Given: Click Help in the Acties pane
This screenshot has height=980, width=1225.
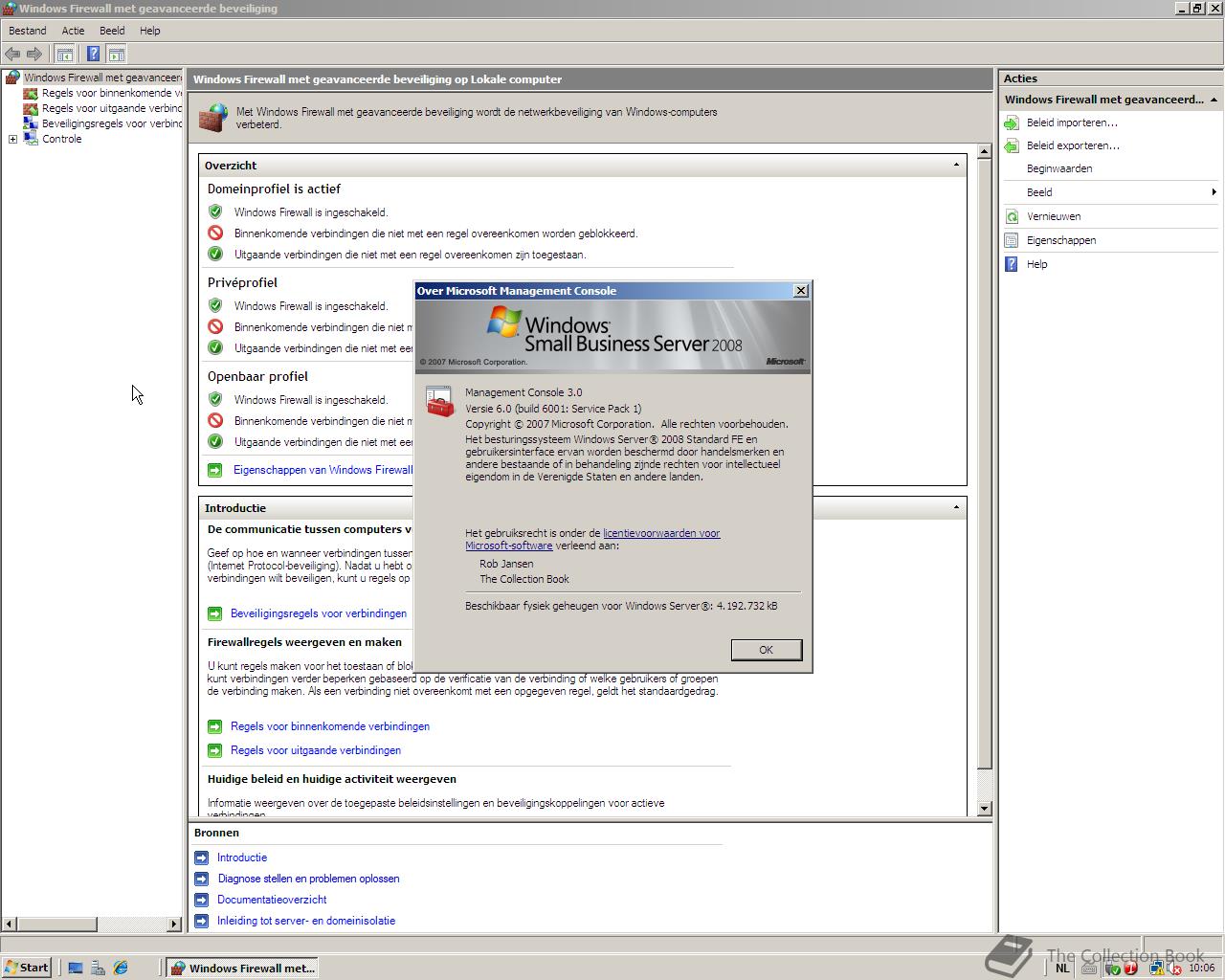Looking at the screenshot, I should click(1037, 264).
